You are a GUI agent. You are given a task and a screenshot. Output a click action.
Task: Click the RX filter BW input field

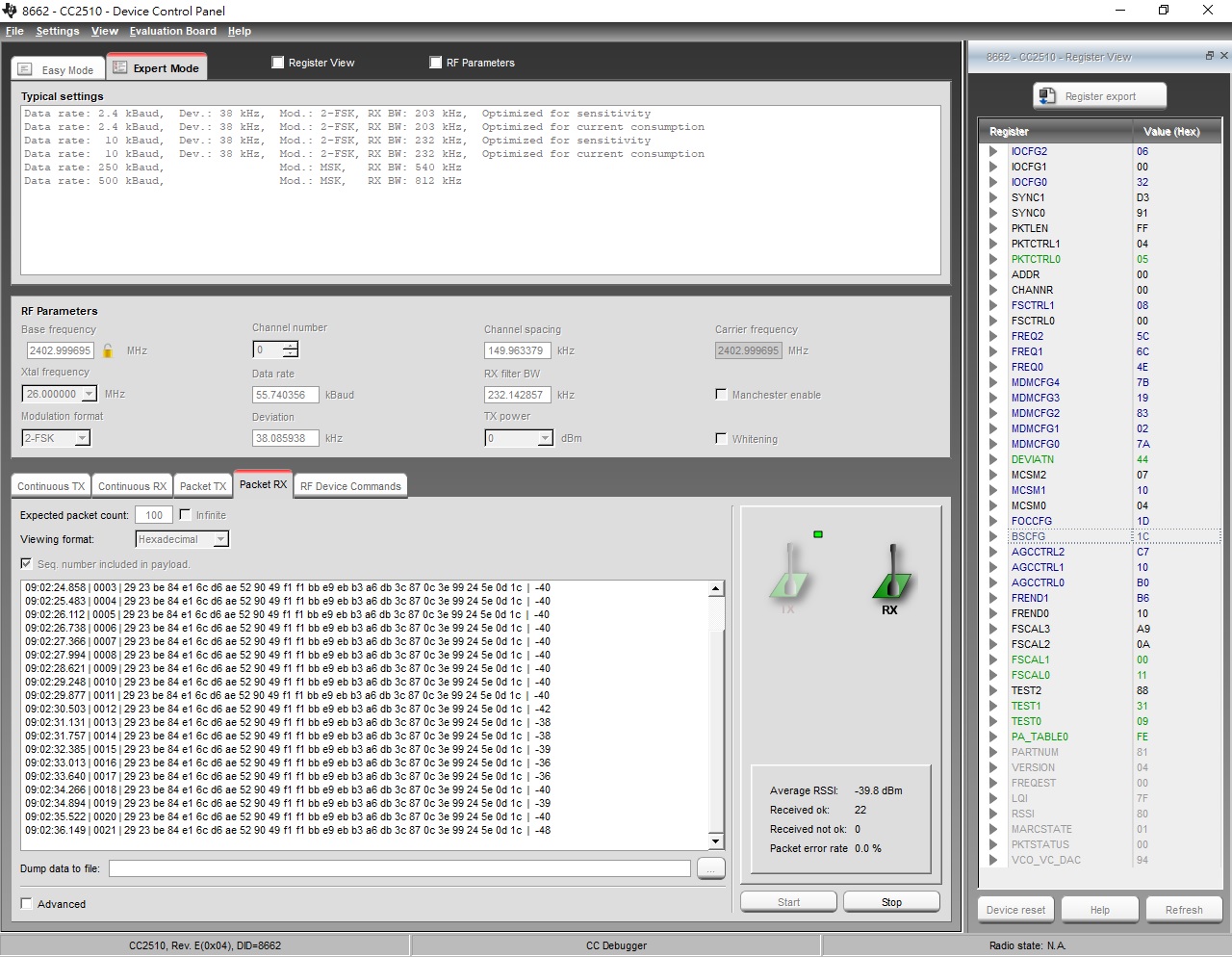pyautogui.click(x=517, y=395)
